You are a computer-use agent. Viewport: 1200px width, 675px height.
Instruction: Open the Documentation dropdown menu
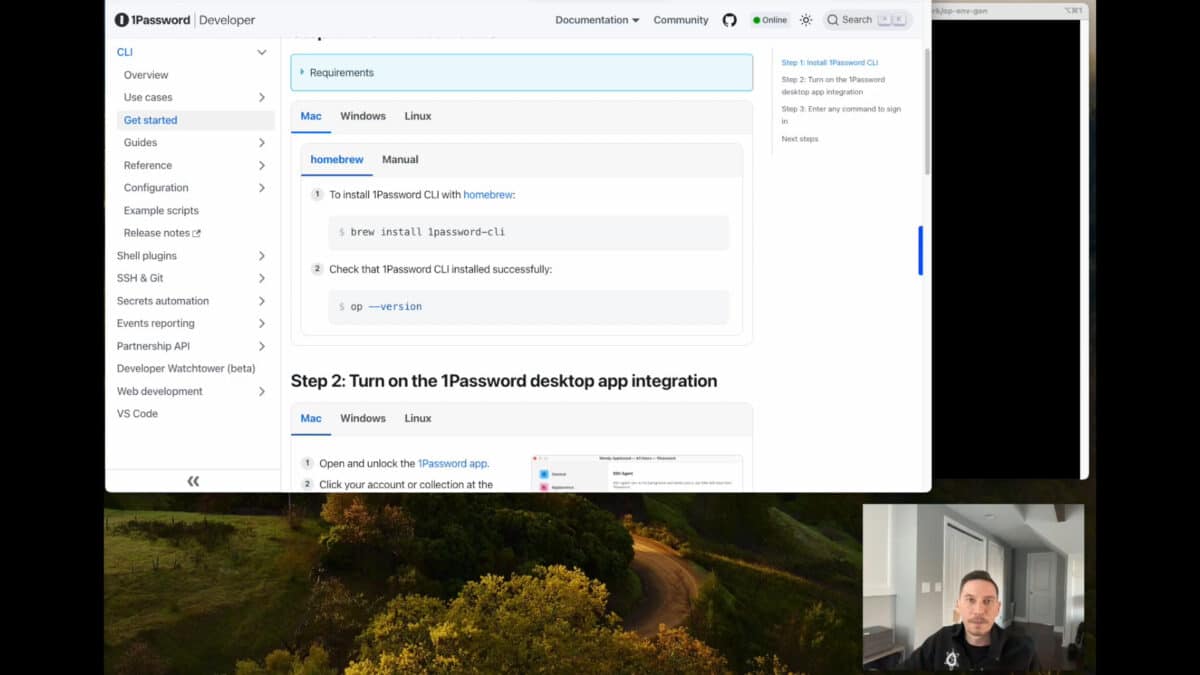tap(596, 19)
